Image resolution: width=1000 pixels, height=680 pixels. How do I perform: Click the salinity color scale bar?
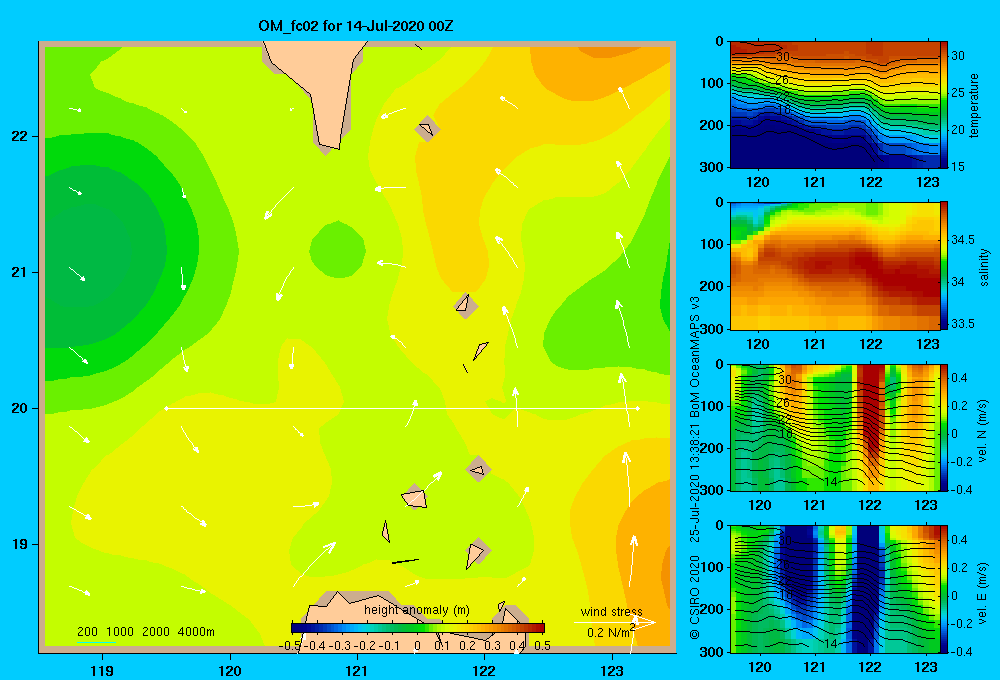point(944,266)
